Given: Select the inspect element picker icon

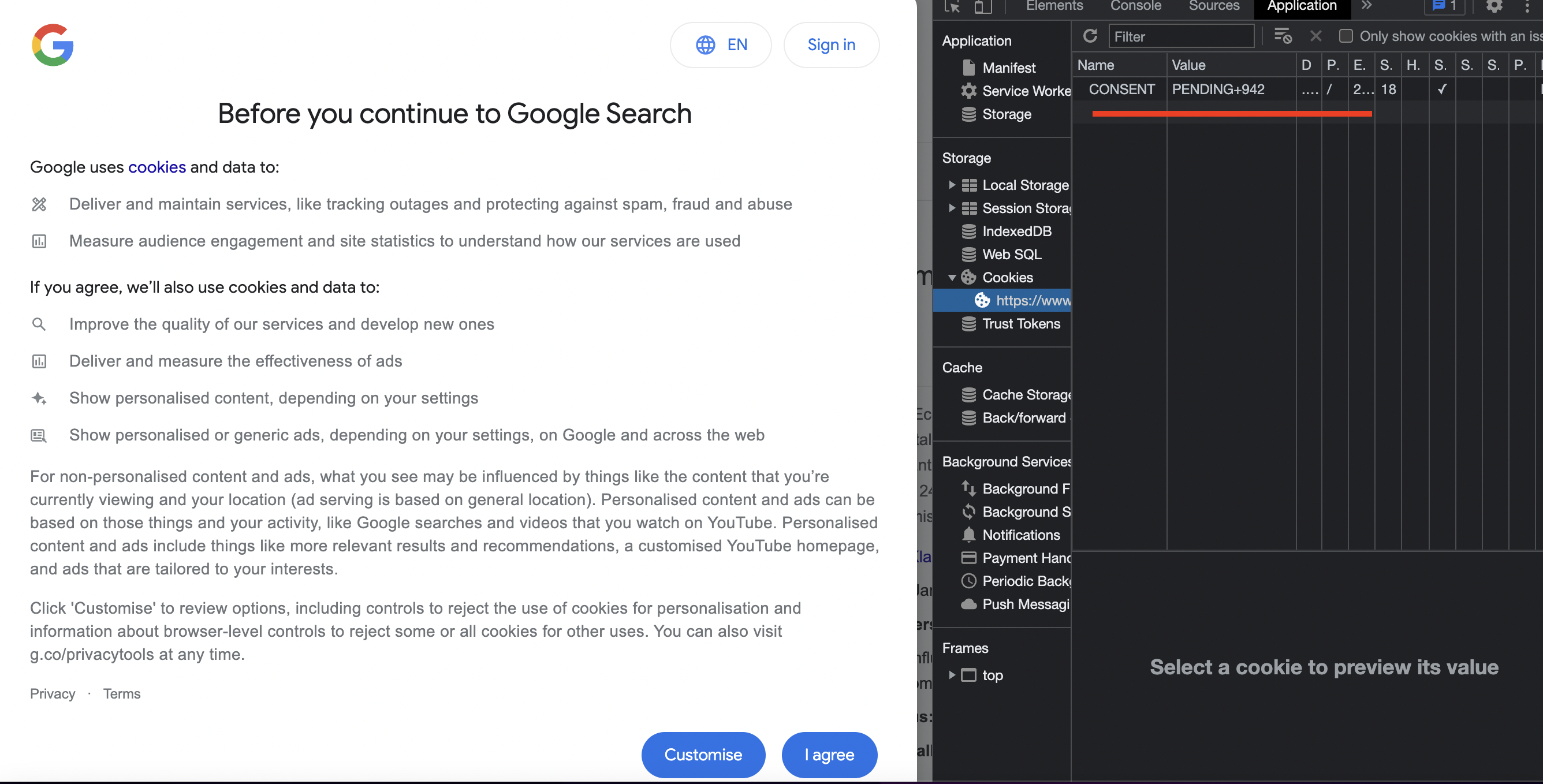Looking at the screenshot, I should point(952,6).
